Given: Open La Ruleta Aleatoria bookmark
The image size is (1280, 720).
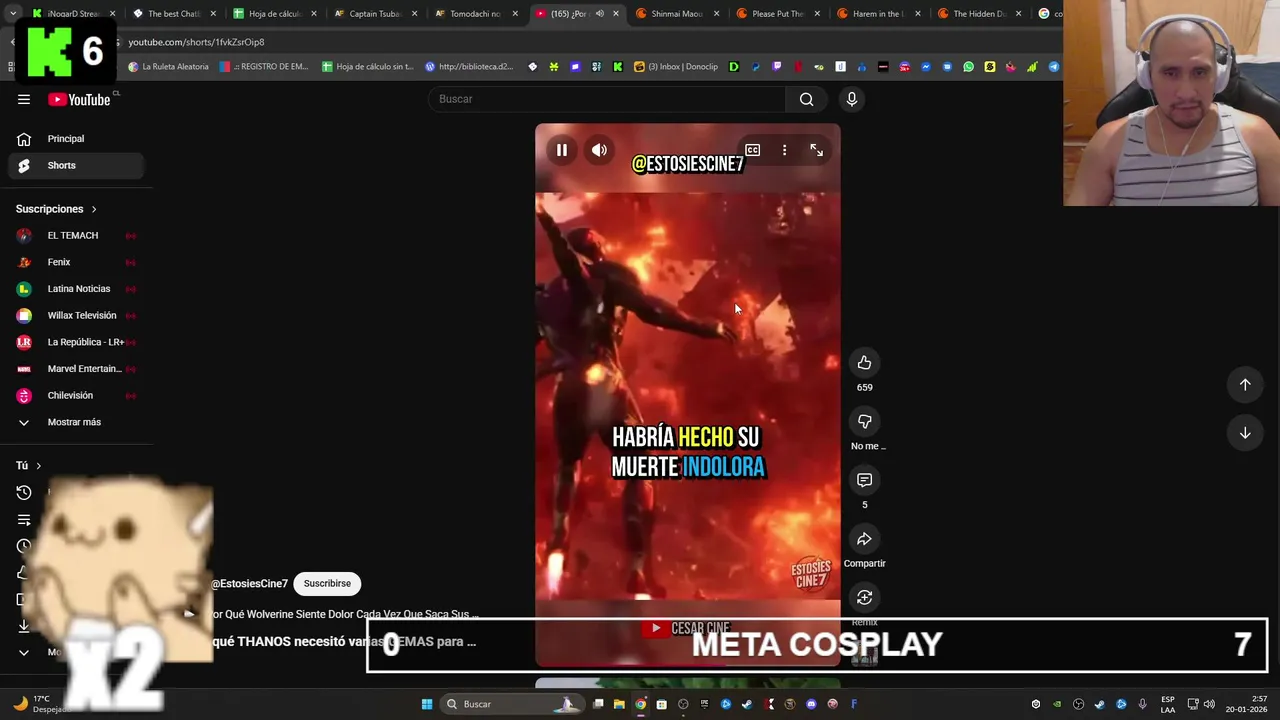Looking at the screenshot, I should coord(169,67).
